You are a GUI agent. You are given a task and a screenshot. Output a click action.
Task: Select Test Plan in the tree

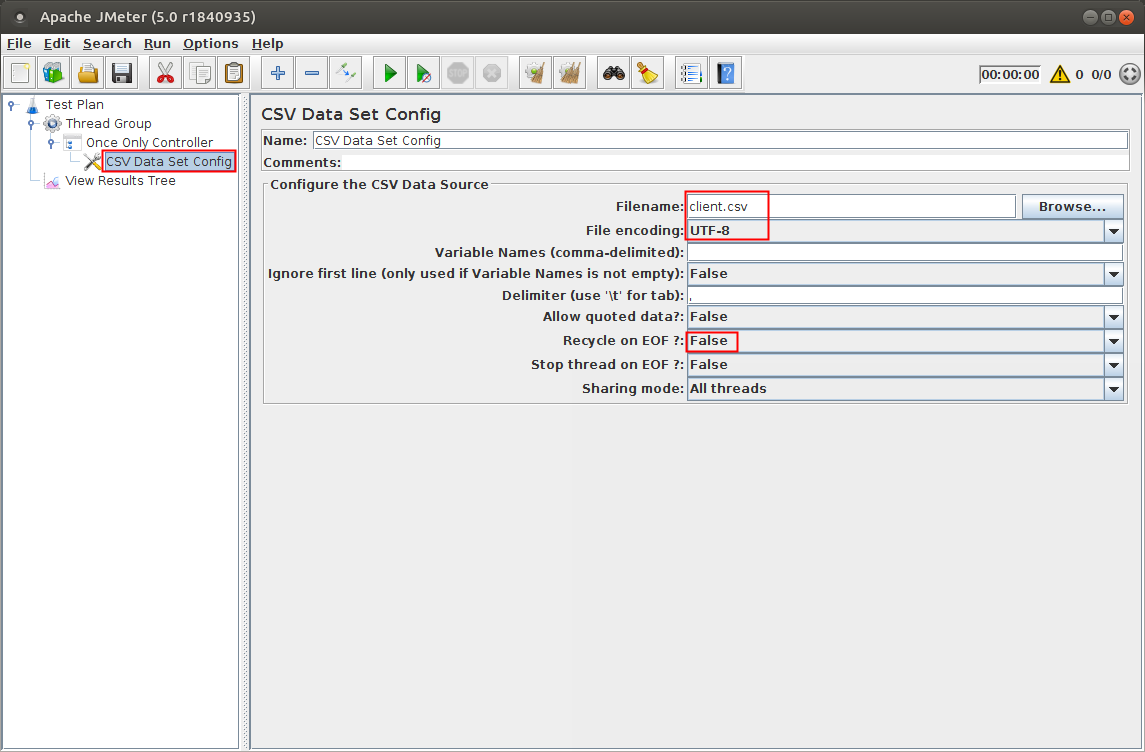(74, 104)
